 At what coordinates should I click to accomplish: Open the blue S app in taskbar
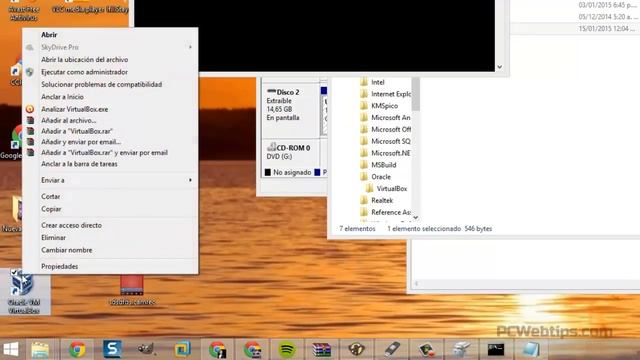click(x=112, y=349)
